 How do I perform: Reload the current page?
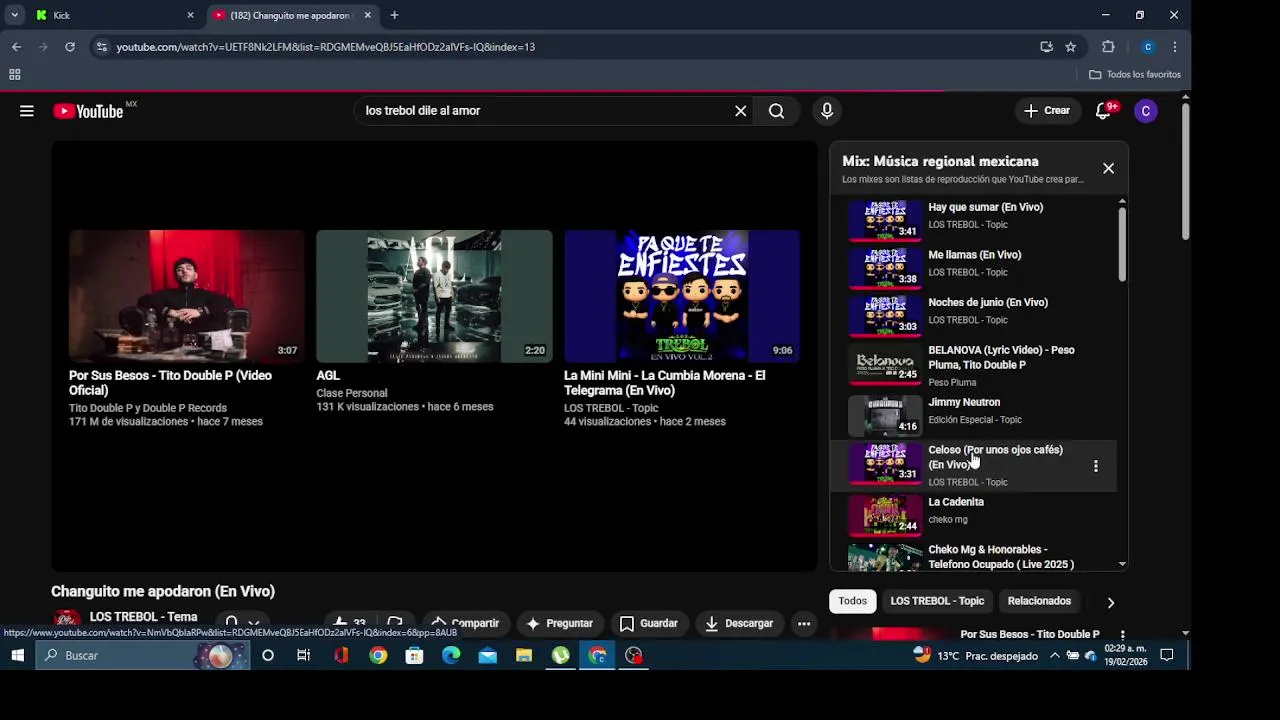(70, 47)
